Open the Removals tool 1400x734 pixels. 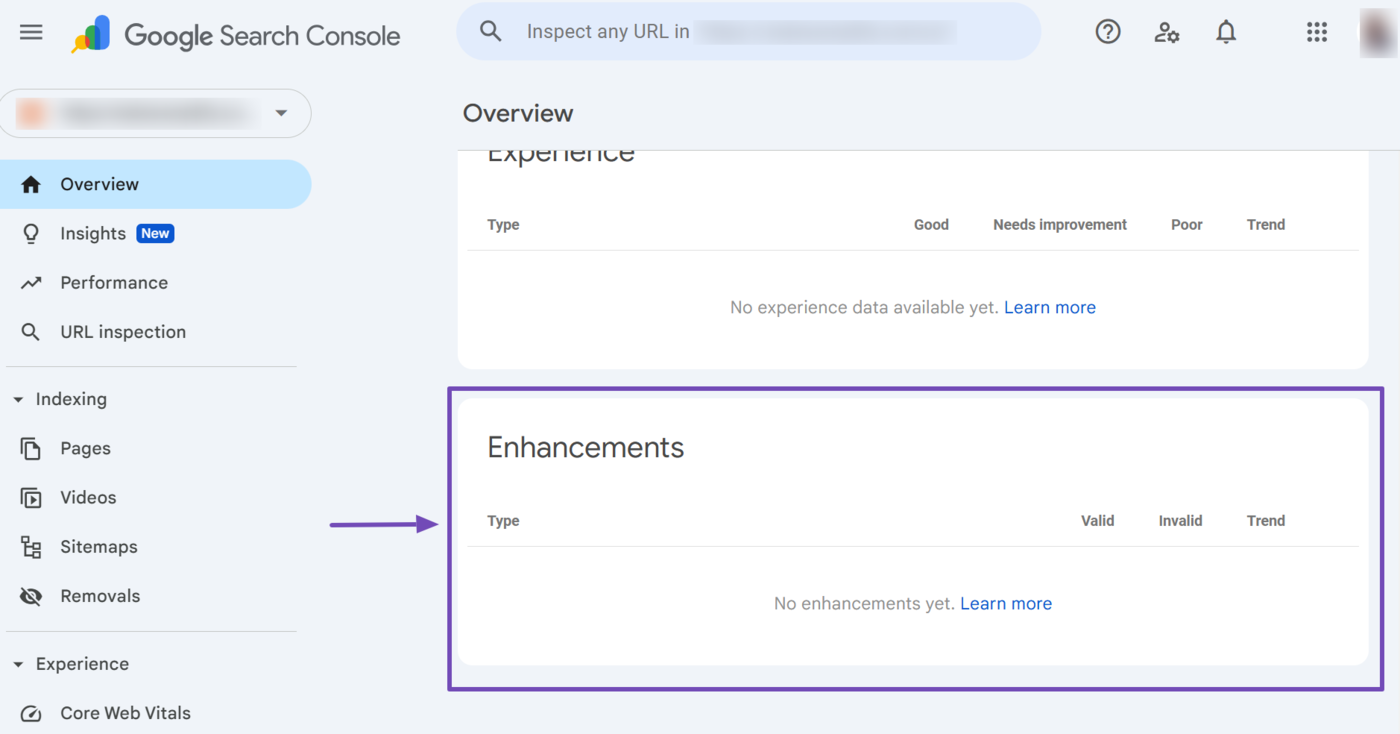tap(100, 596)
